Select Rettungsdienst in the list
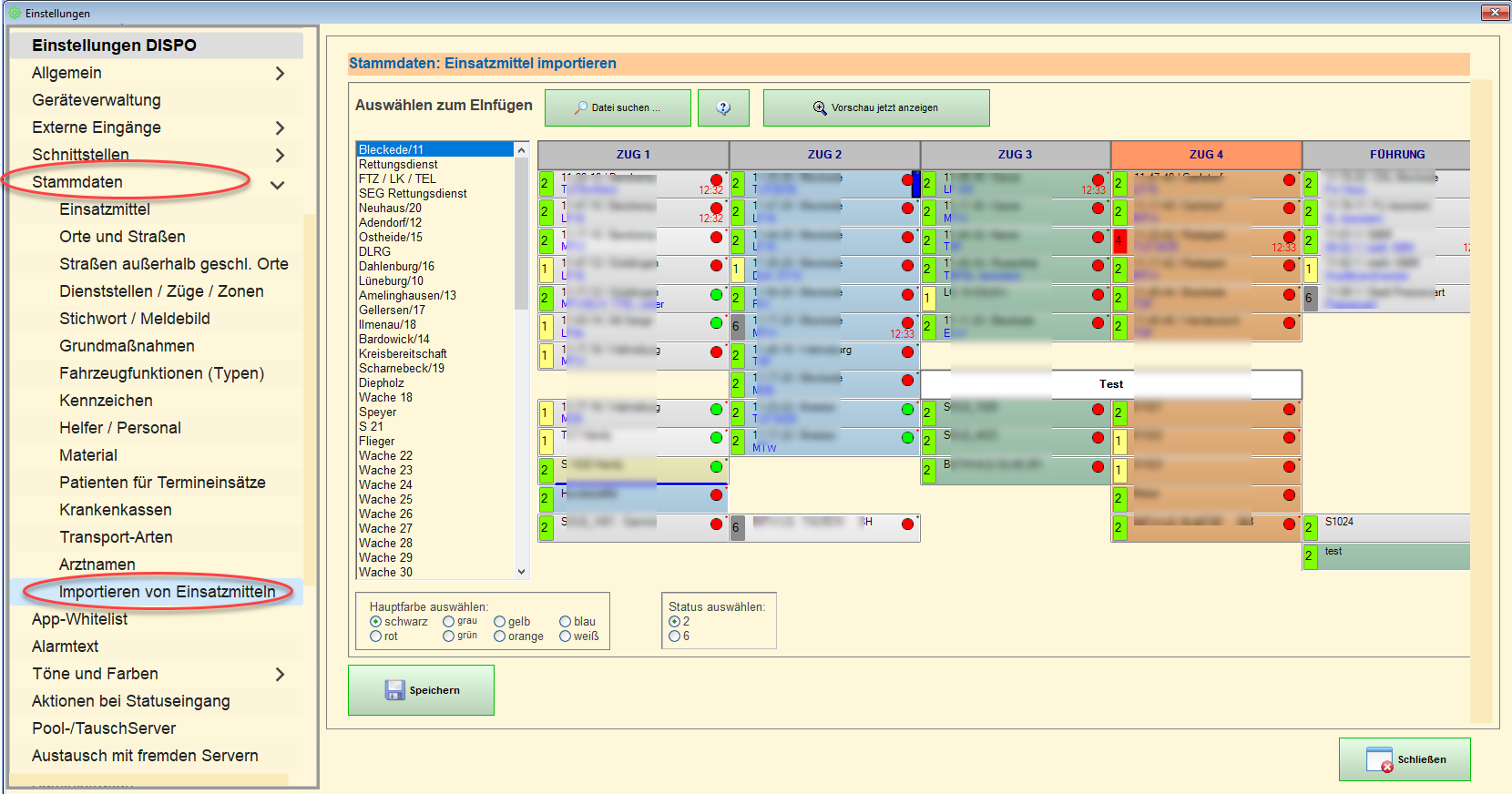 pos(398,165)
